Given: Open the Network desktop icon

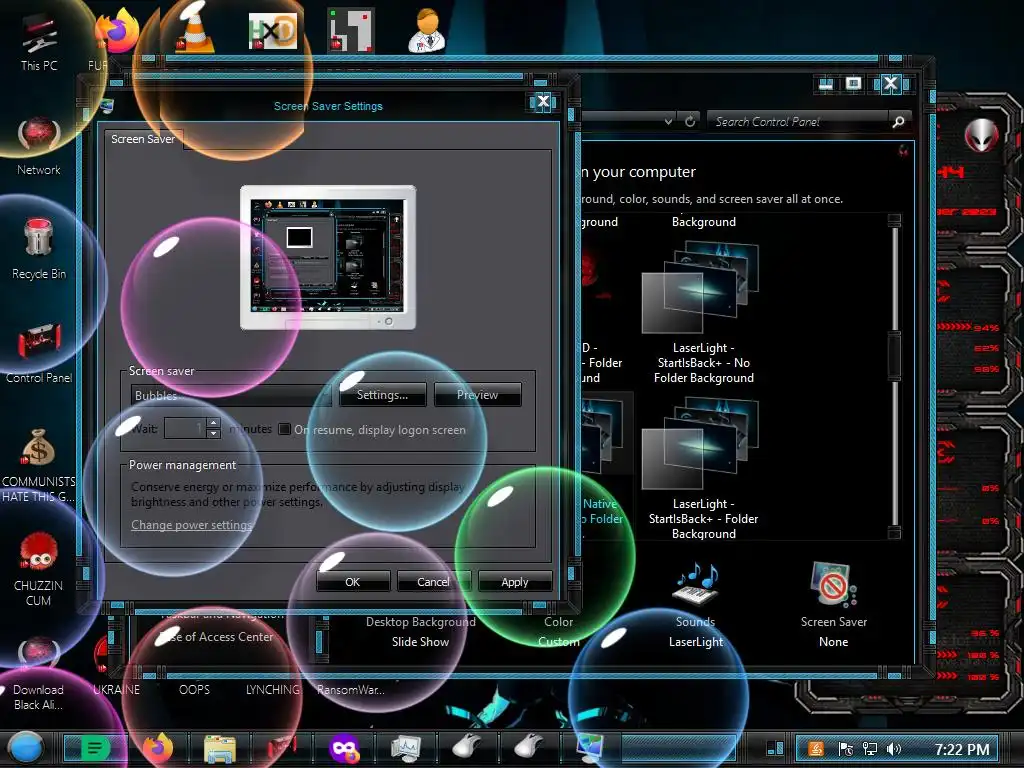Looking at the screenshot, I should [x=39, y=146].
